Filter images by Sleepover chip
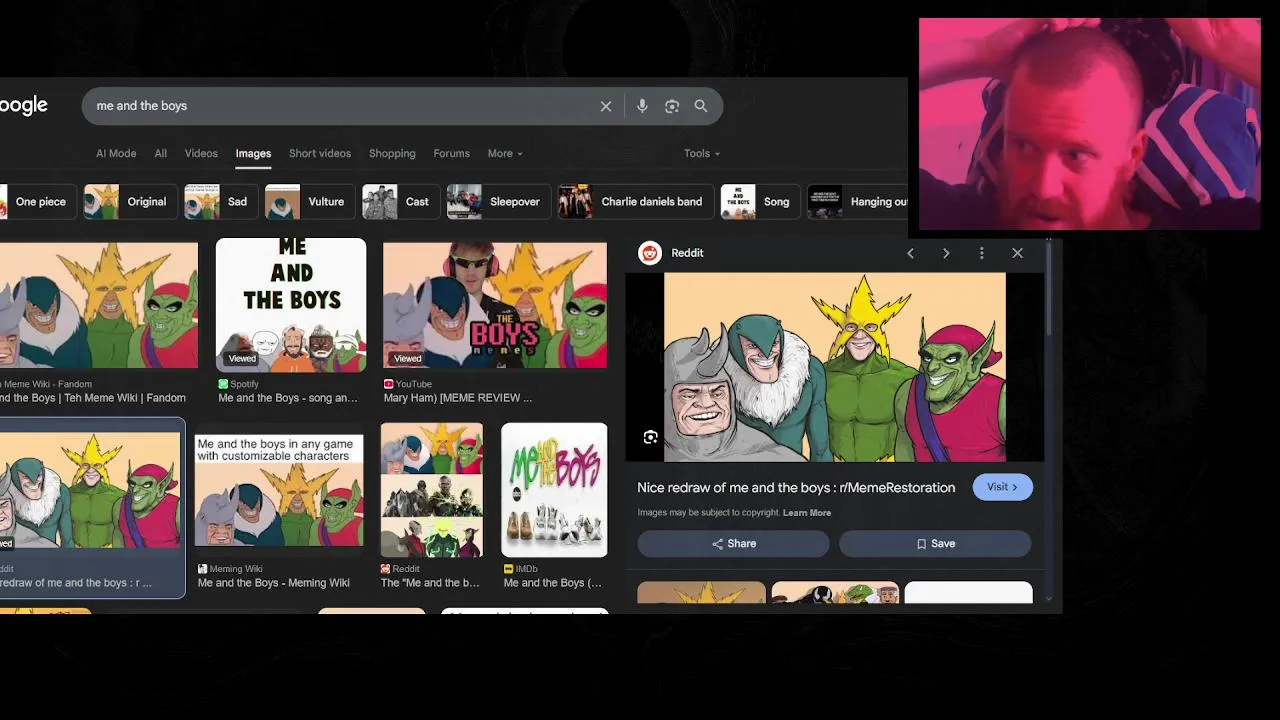The height and width of the screenshot is (720, 1280). [498, 202]
